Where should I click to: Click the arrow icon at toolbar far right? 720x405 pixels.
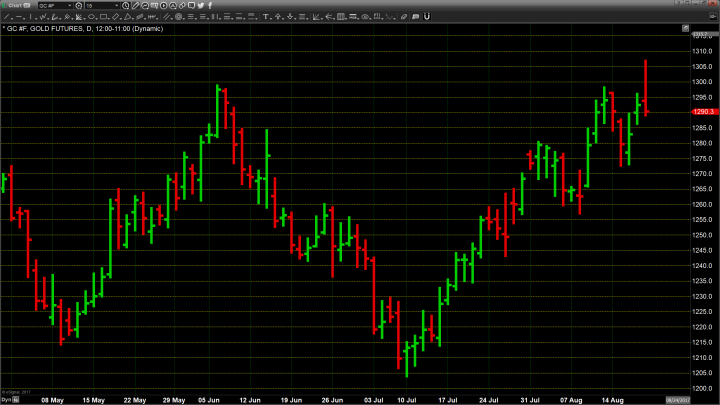click(x=710, y=16)
